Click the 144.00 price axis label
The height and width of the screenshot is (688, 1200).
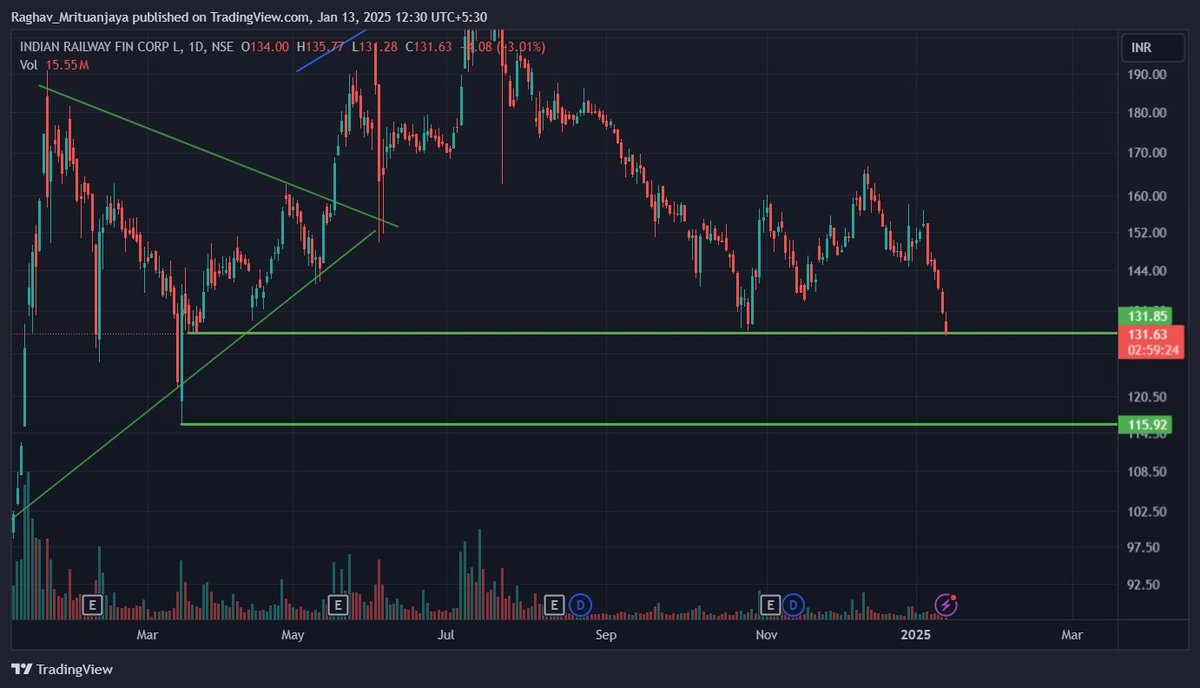click(1146, 271)
